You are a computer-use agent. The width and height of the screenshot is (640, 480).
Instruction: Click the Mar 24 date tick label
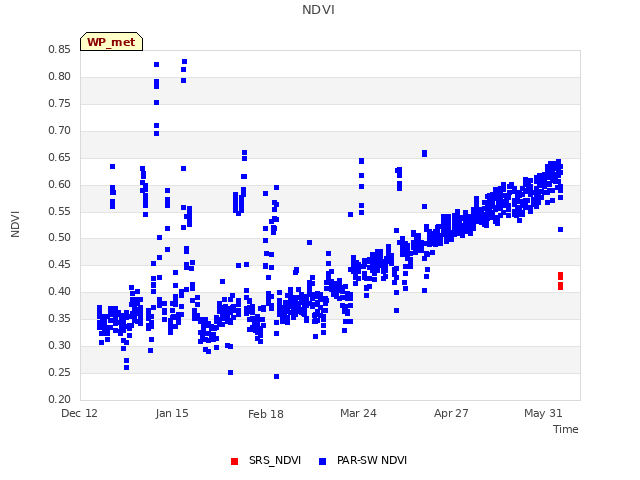point(358,413)
